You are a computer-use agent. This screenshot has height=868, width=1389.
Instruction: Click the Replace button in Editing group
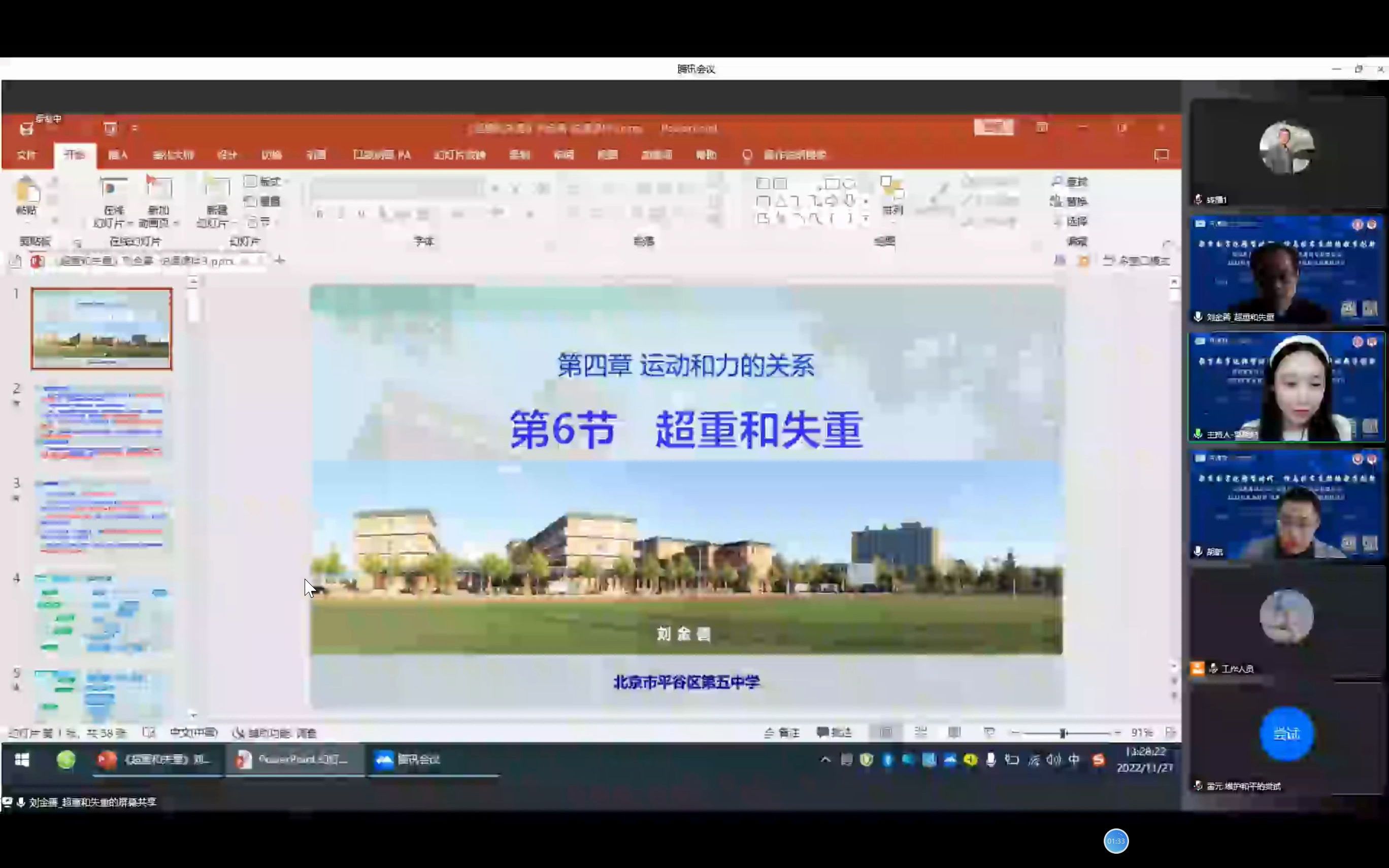point(1069,202)
